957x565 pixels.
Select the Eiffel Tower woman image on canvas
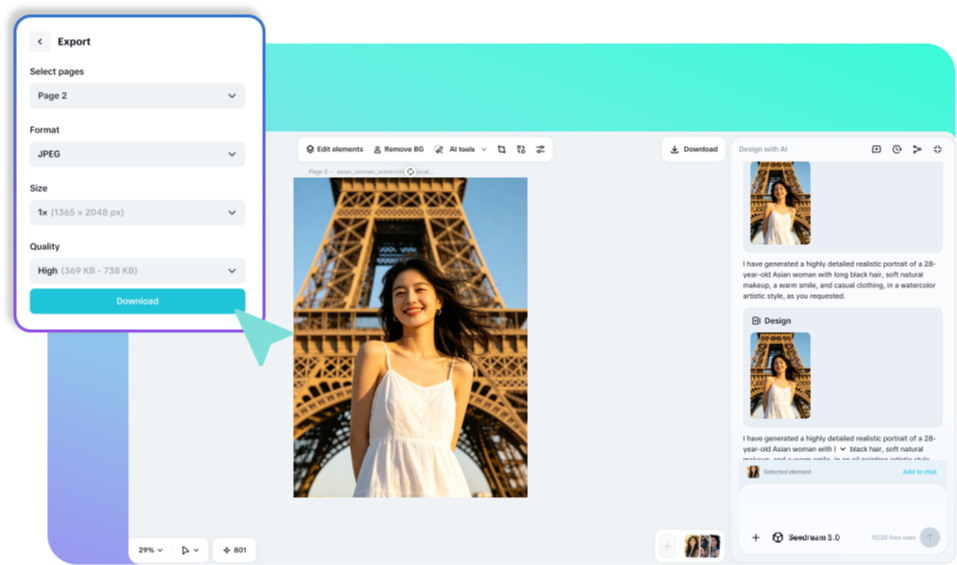coord(410,337)
